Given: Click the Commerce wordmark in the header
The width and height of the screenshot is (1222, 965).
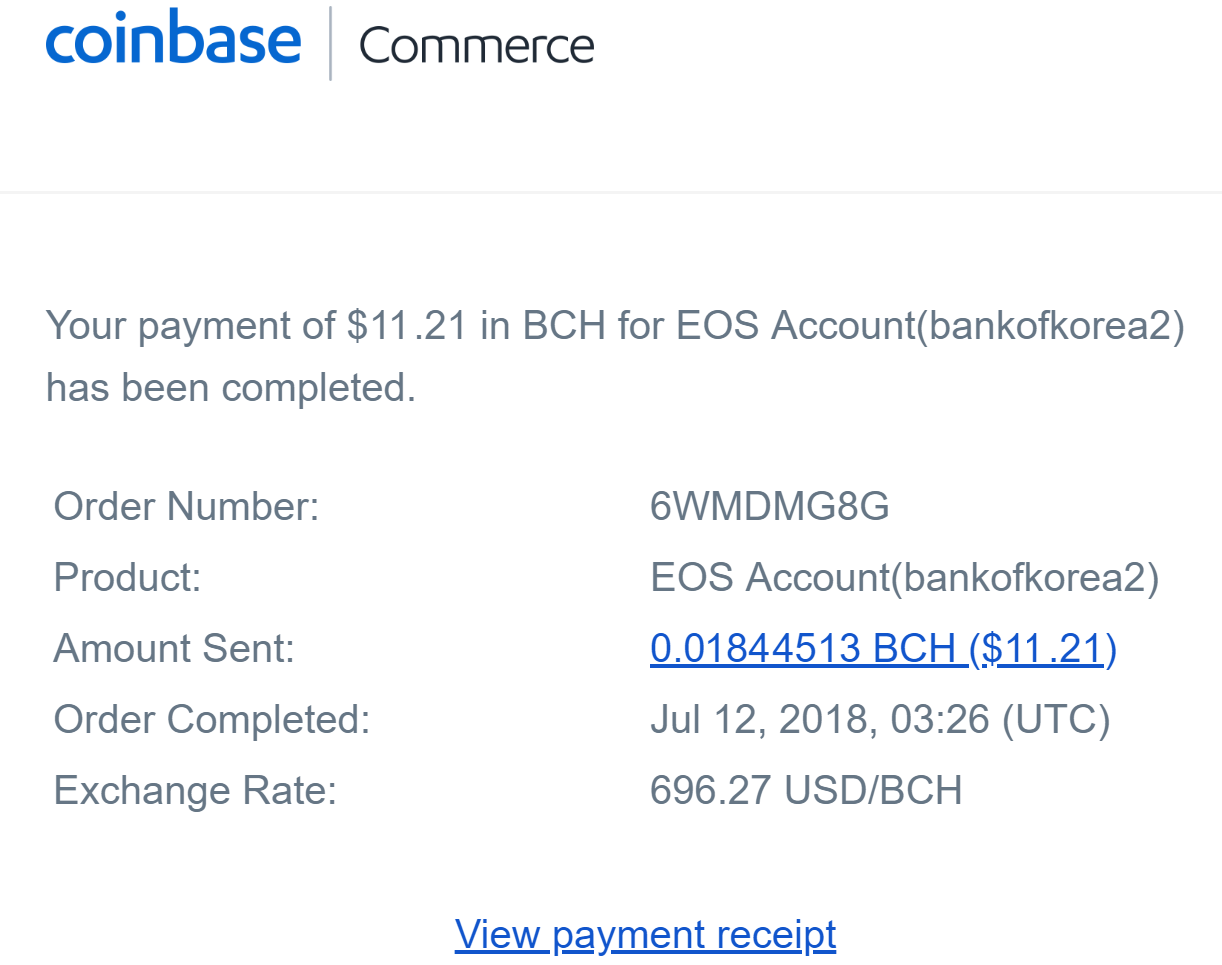Looking at the screenshot, I should pyautogui.click(x=476, y=46).
